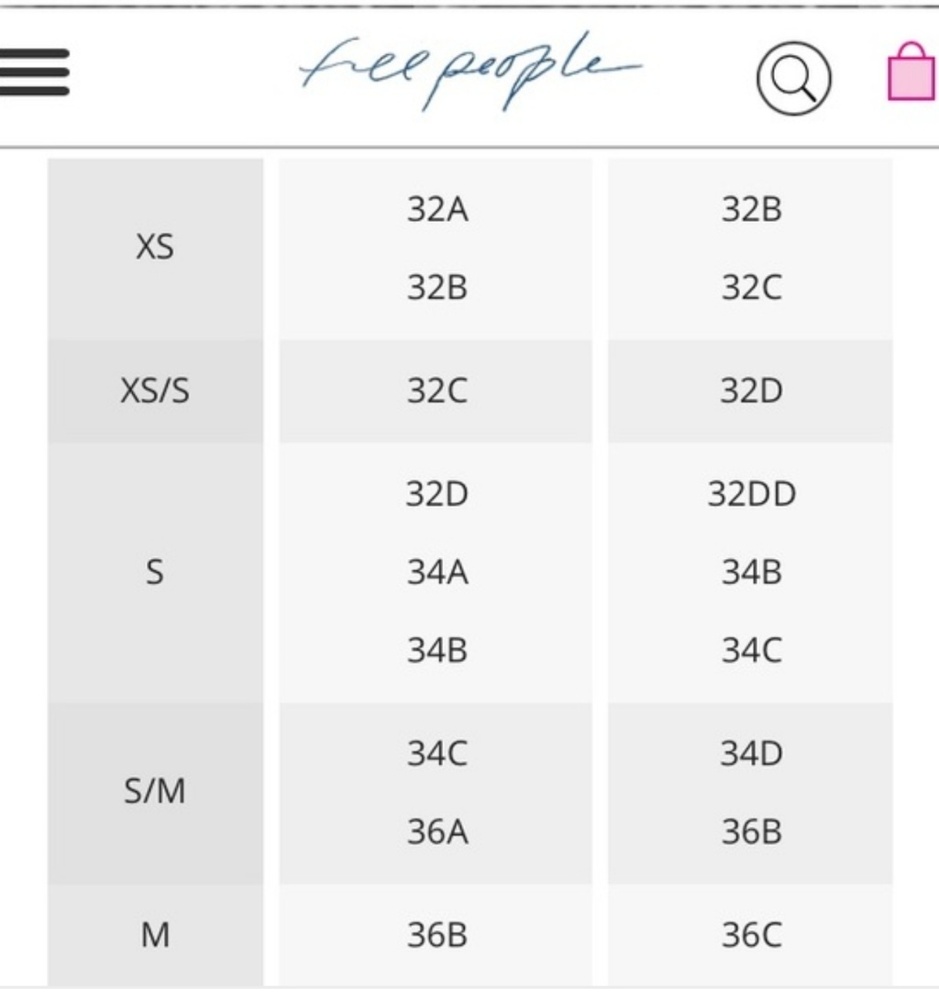Screen dimensions: 939x1000
Task: Click 34B in the right column
Action: coord(751,572)
